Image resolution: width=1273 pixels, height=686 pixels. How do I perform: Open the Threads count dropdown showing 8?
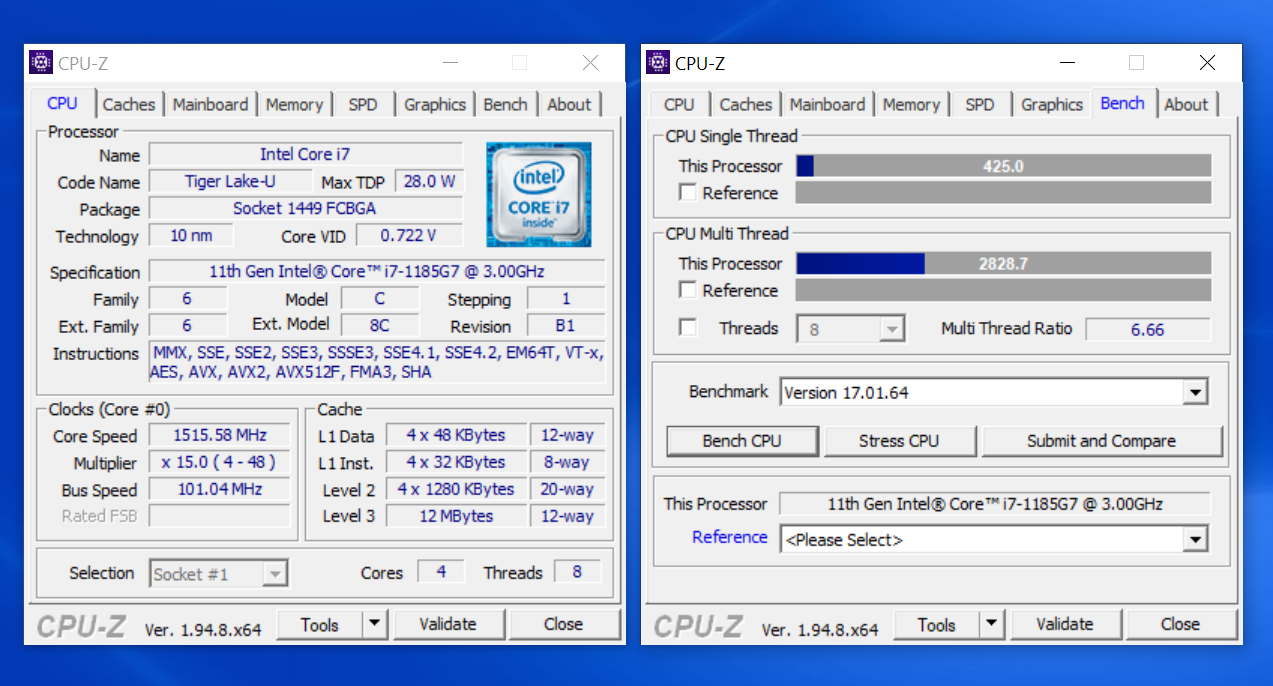coord(850,329)
